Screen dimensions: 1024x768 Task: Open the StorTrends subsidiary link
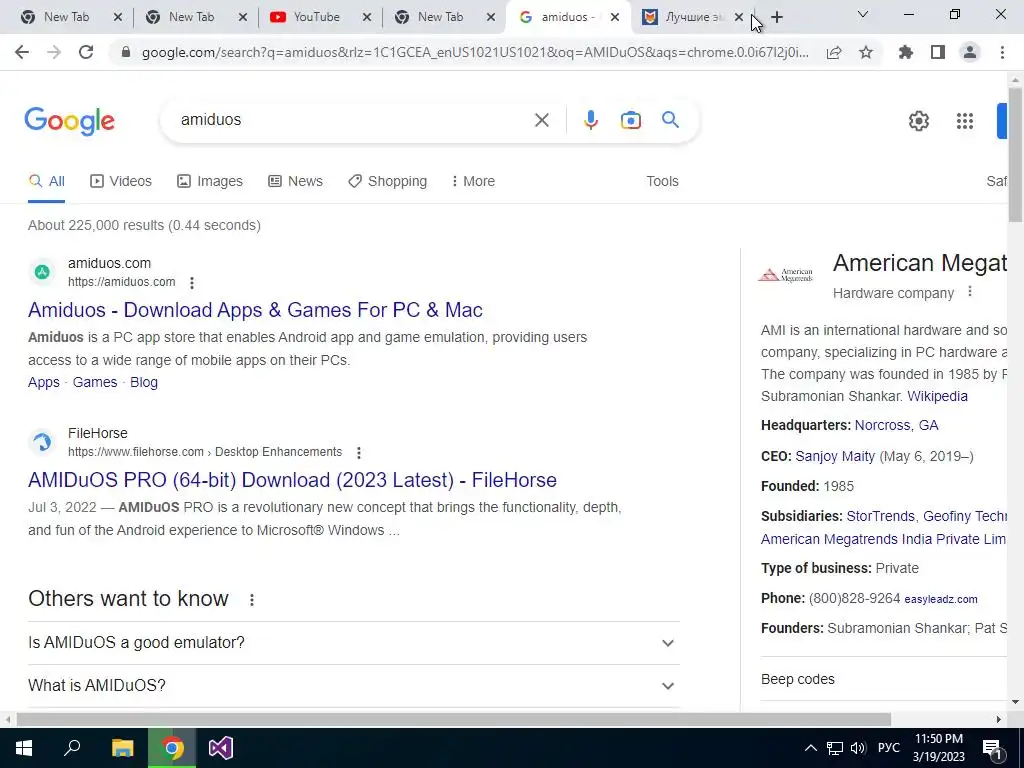[x=880, y=516]
